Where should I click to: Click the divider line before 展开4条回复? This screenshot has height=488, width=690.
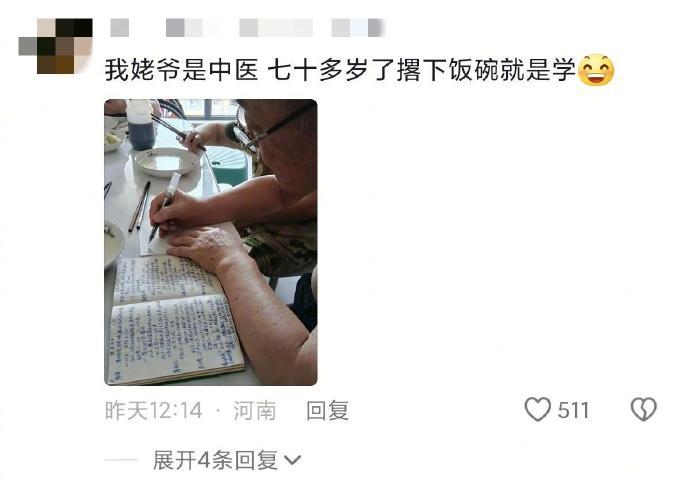(x=121, y=460)
